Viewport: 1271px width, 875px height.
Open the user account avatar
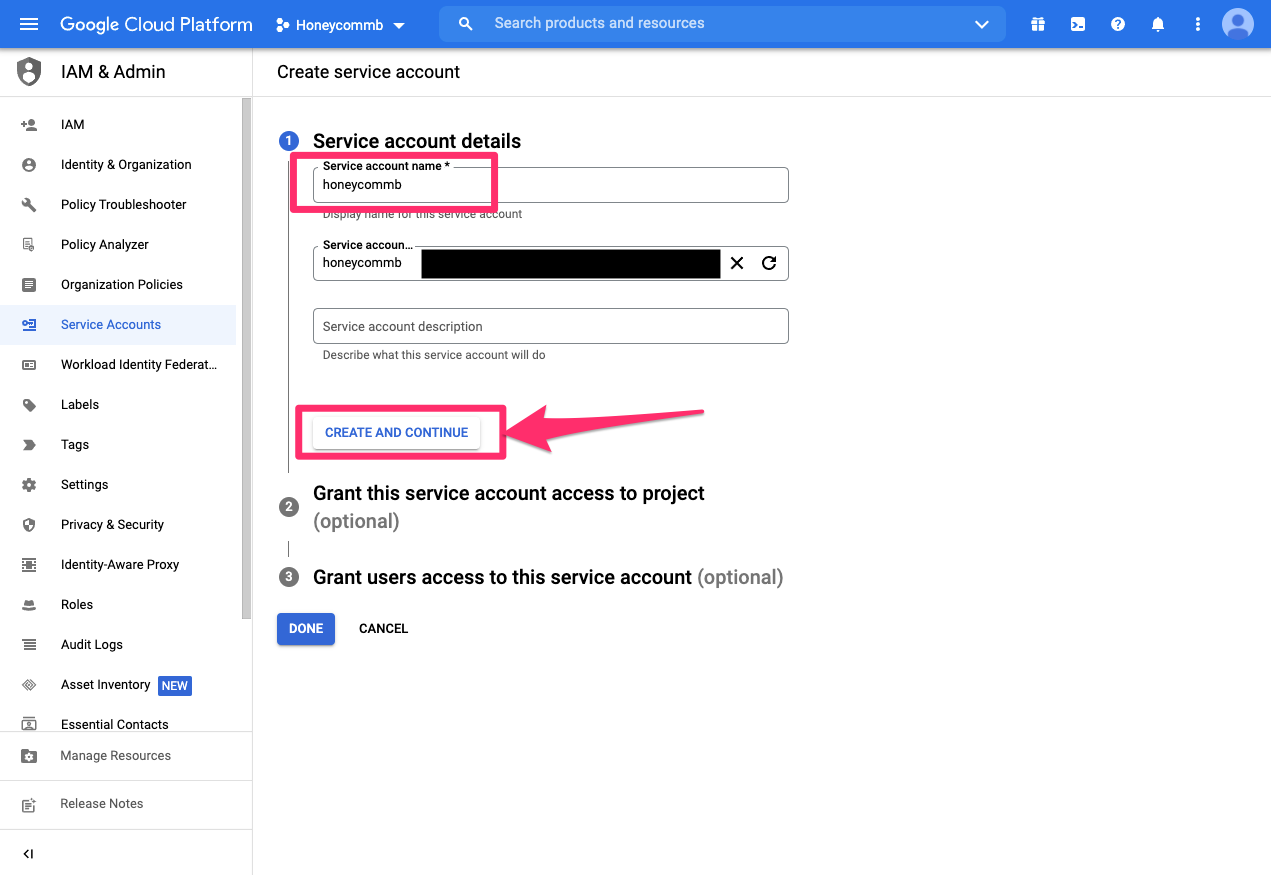[x=1238, y=24]
